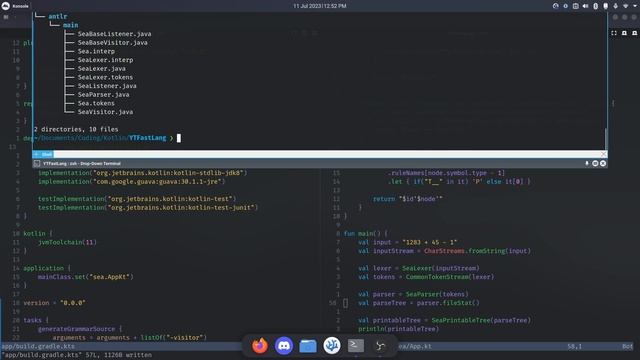Click the rightmost icon beside fullscreen brackets
Screen dimensions: 640x360
tap(634, 33)
